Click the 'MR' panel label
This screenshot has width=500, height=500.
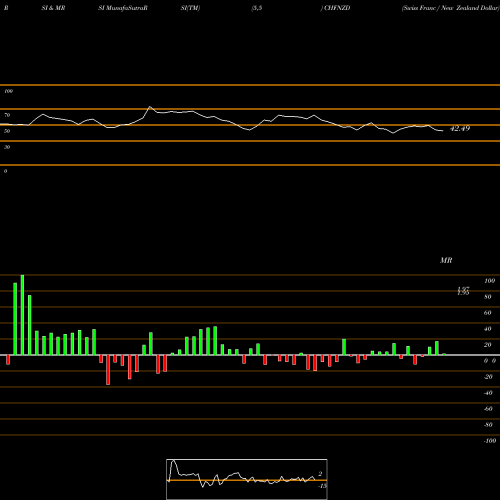click(x=446, y=260)
